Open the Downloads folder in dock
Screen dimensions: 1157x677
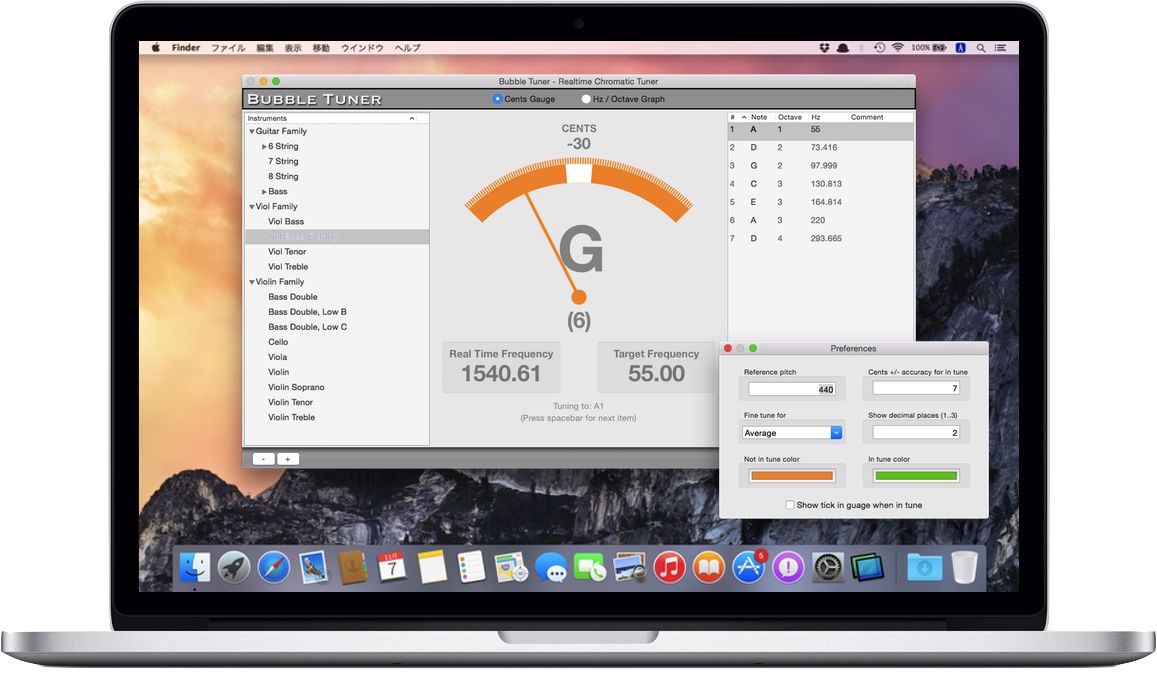(x=925, y=568)
